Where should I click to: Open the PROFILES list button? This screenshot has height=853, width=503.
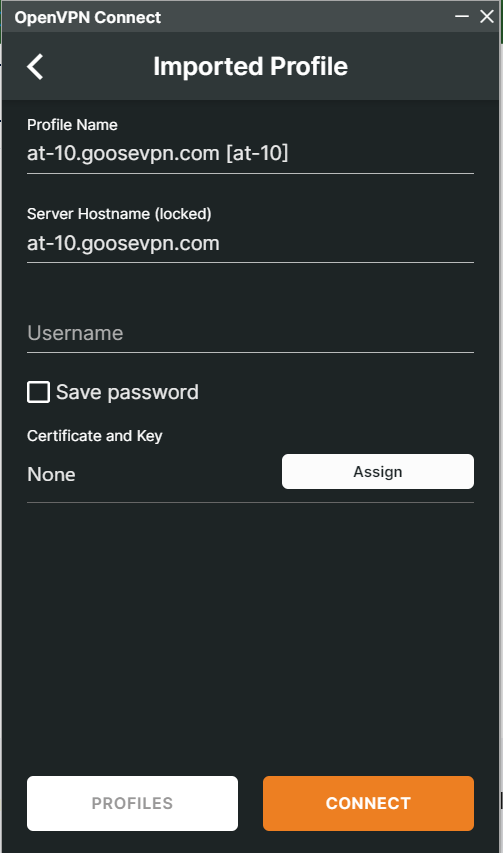pos(132,803)
